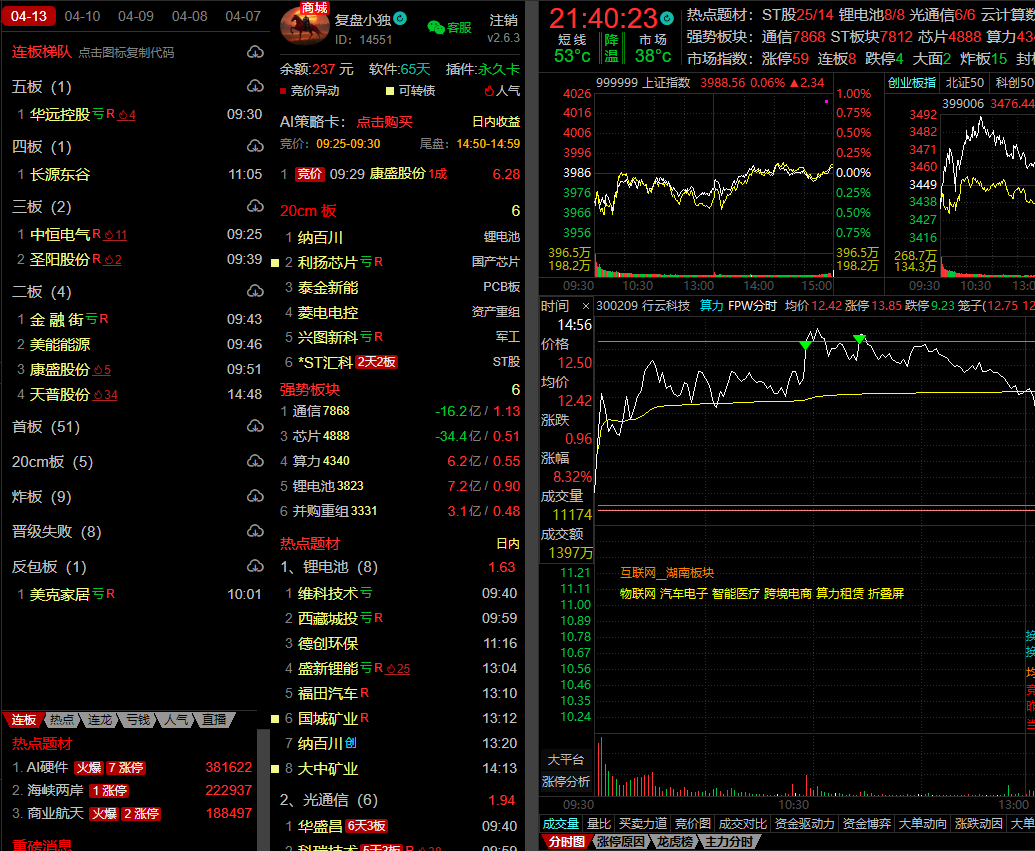
Task: Click the 降温 indicator between temperature readings
Action: pyautogui.click(x=611, y=47)
